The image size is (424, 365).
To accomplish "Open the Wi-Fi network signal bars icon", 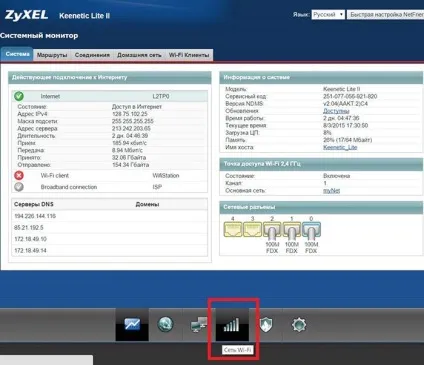I will pos(232,324).
